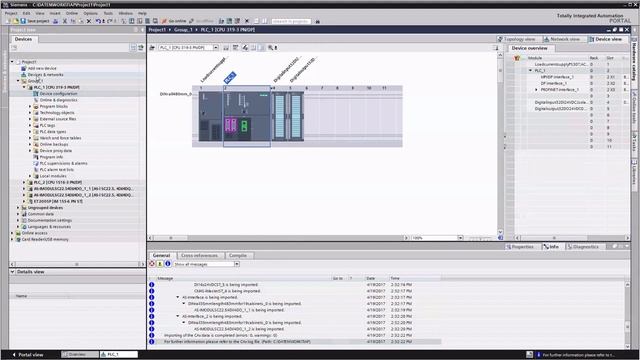Select the Cross-references tab
The image size is (640, 360).
200,256
